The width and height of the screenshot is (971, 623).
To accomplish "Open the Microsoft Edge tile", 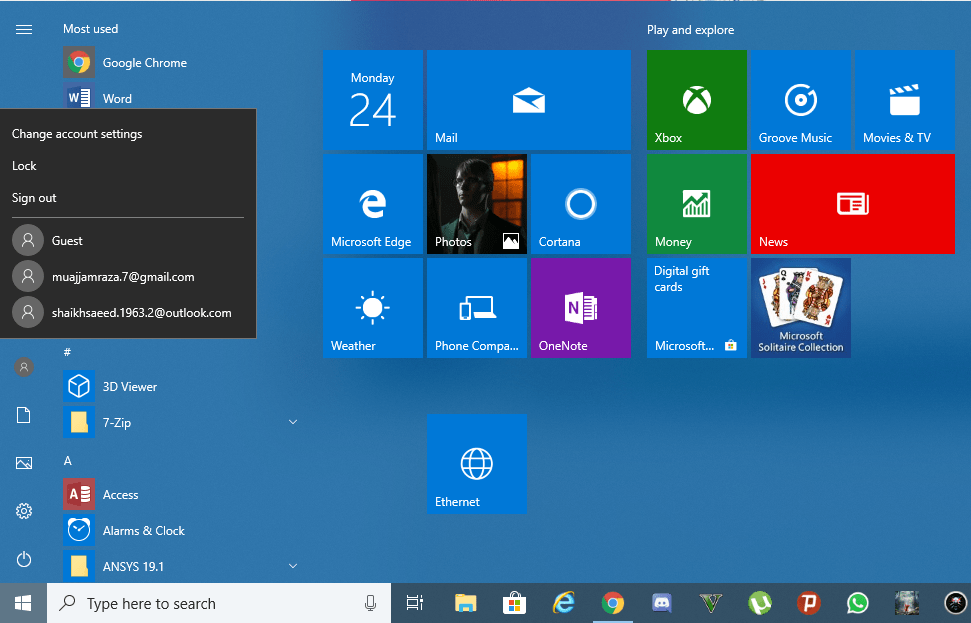I will pos(372,204).
